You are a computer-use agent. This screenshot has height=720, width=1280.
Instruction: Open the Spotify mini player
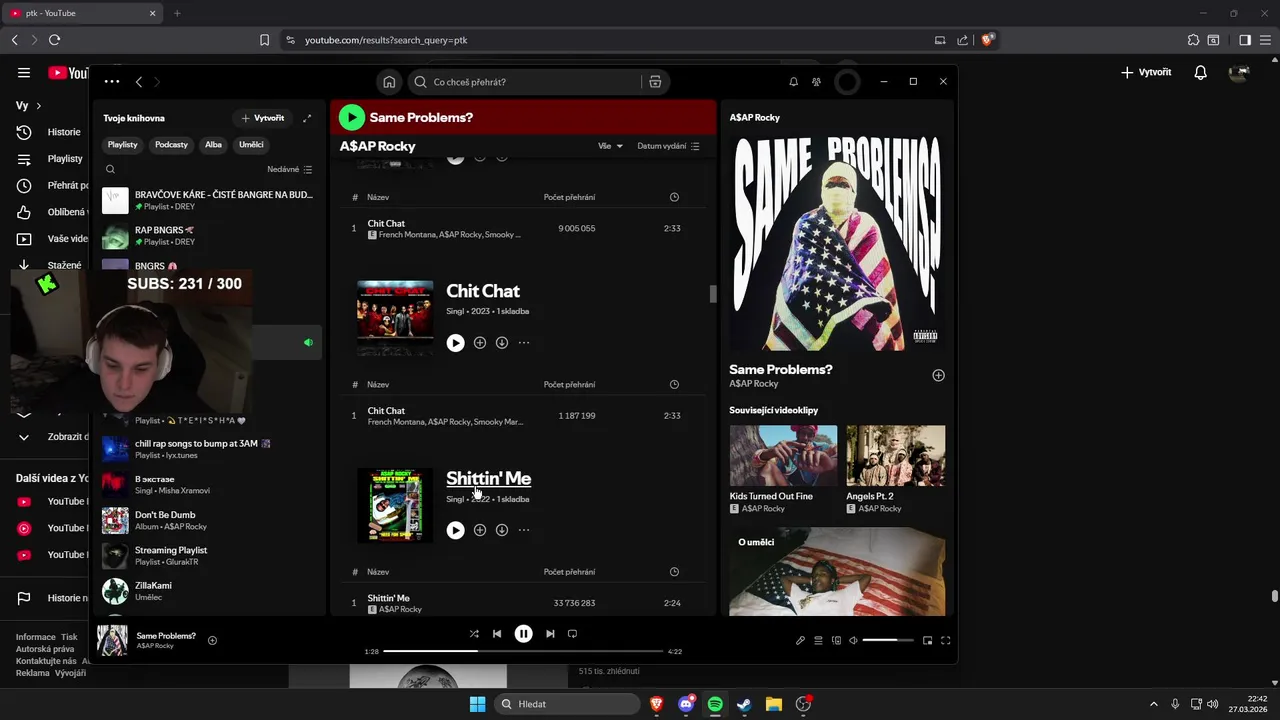(x=927, y=641)
